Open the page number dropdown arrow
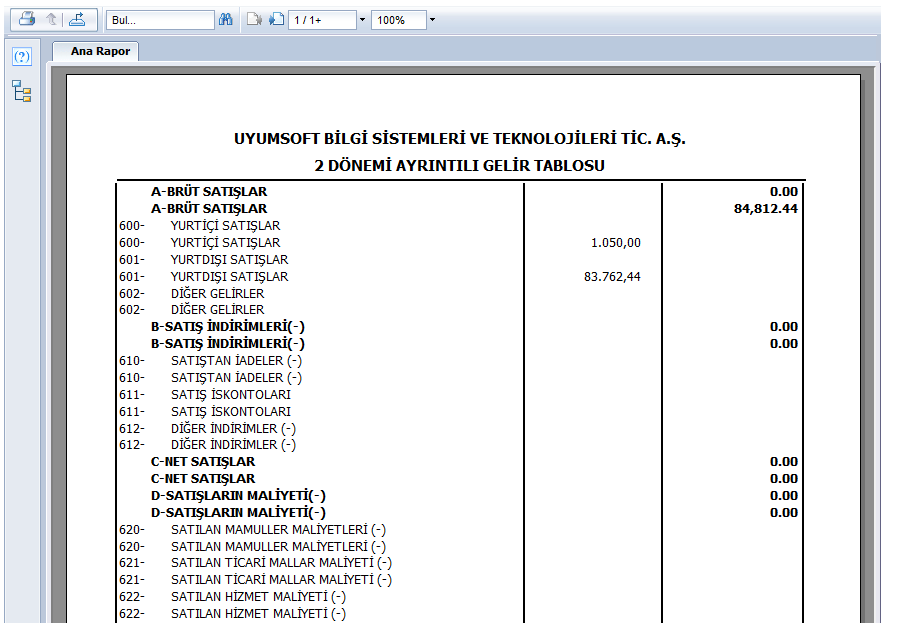Screen dimensions: 904x623 pos(362,20)
